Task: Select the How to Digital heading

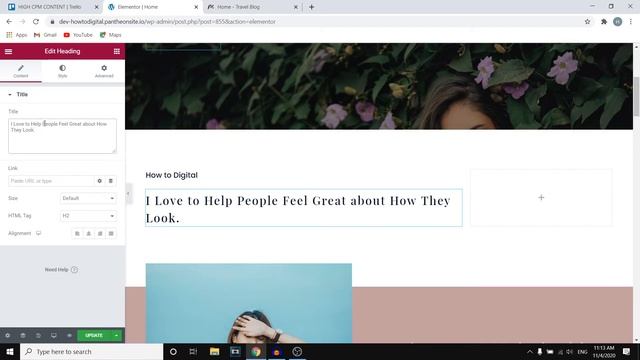Action: tap(171, 175)
